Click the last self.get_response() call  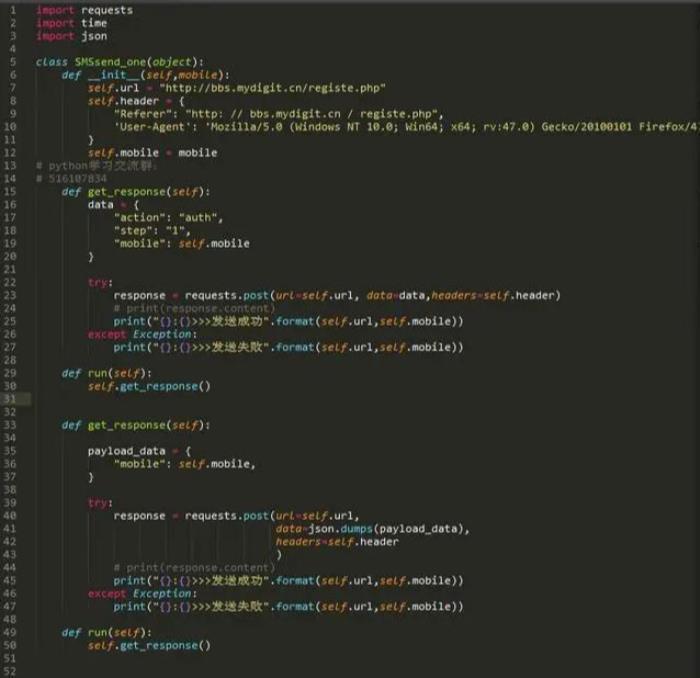click(149, 646)
